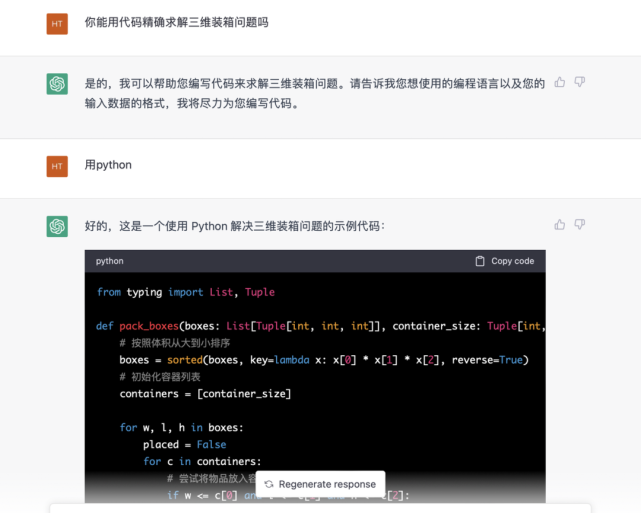This screenshot has width=641, height=513.
Task: Click the ChatGPT logo beside the code reply
Action: point(57,226)
